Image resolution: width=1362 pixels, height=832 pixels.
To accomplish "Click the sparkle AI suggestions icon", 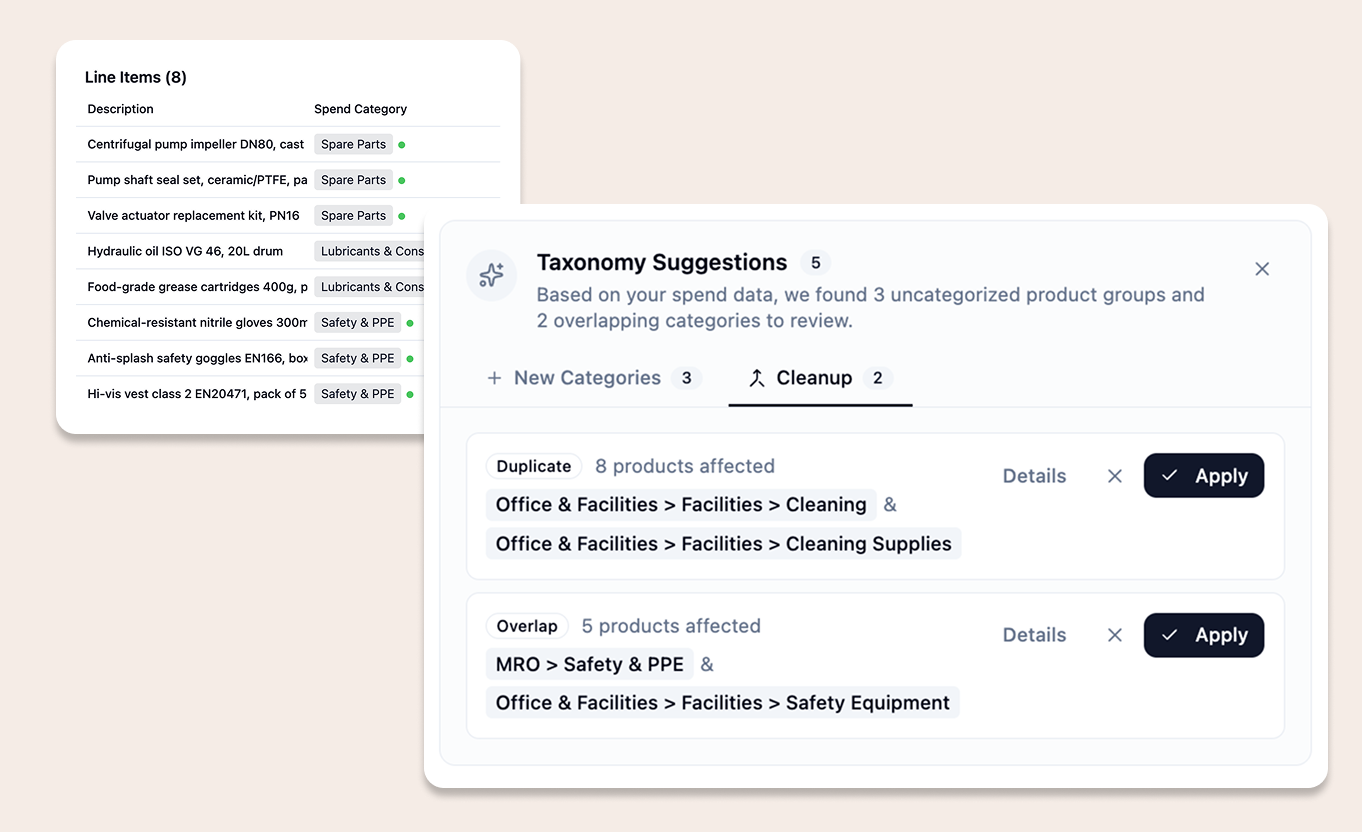I will (491, 275).
